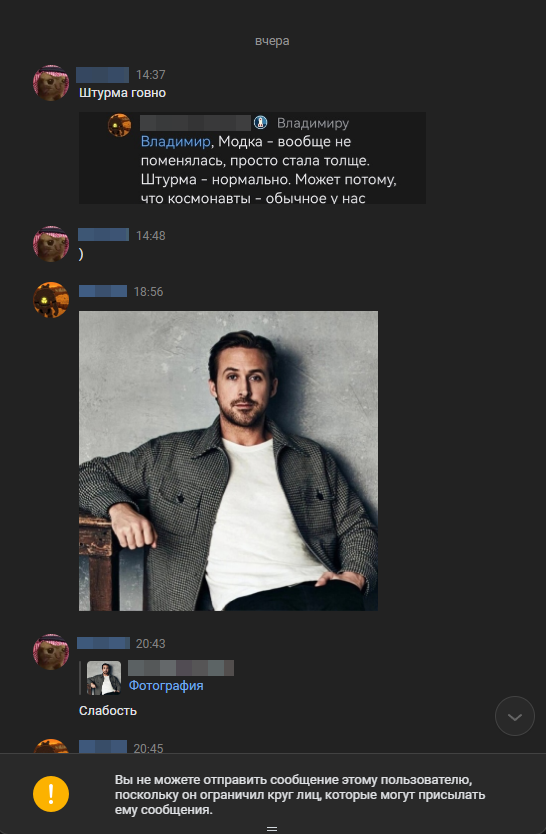Click the small avatar inside quoted reply

click(119, 126)
